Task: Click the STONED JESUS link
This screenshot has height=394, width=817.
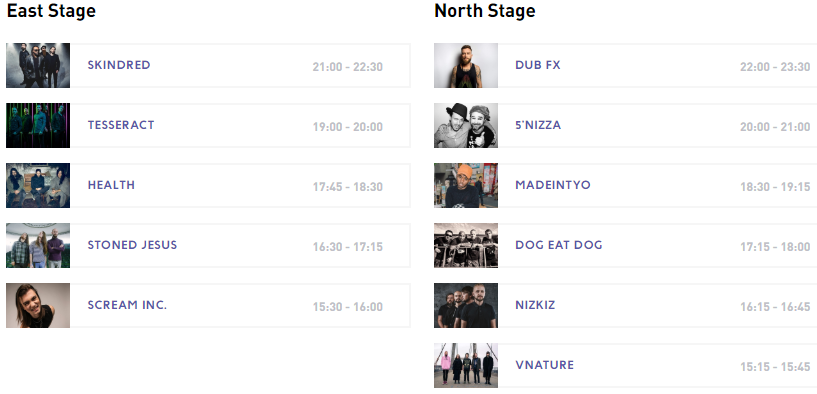Action: click(132, 245)
